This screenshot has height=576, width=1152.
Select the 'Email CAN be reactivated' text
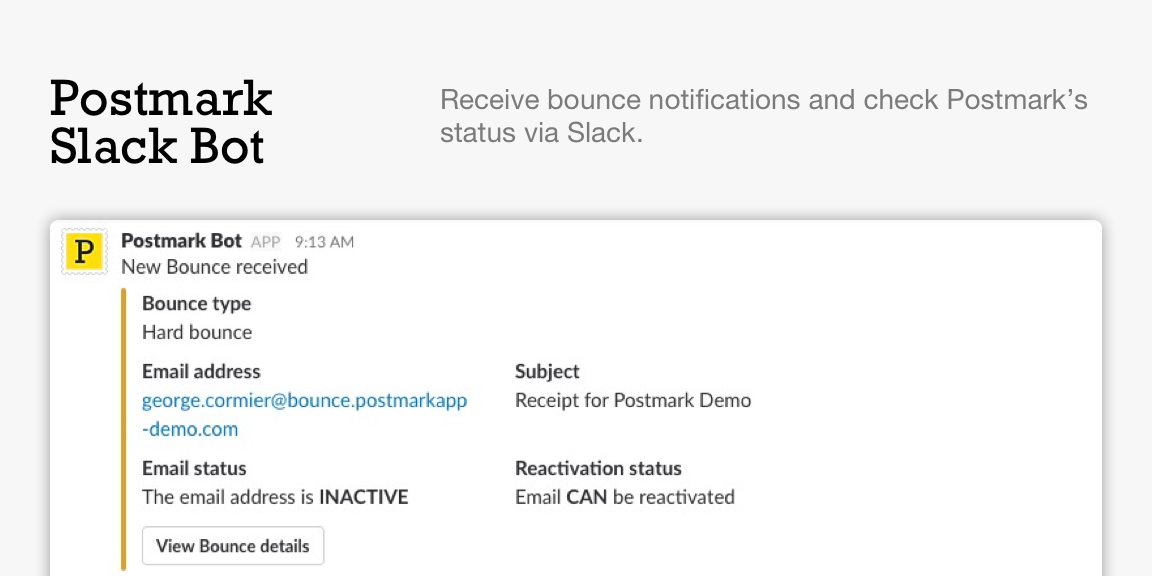point(624,497)
